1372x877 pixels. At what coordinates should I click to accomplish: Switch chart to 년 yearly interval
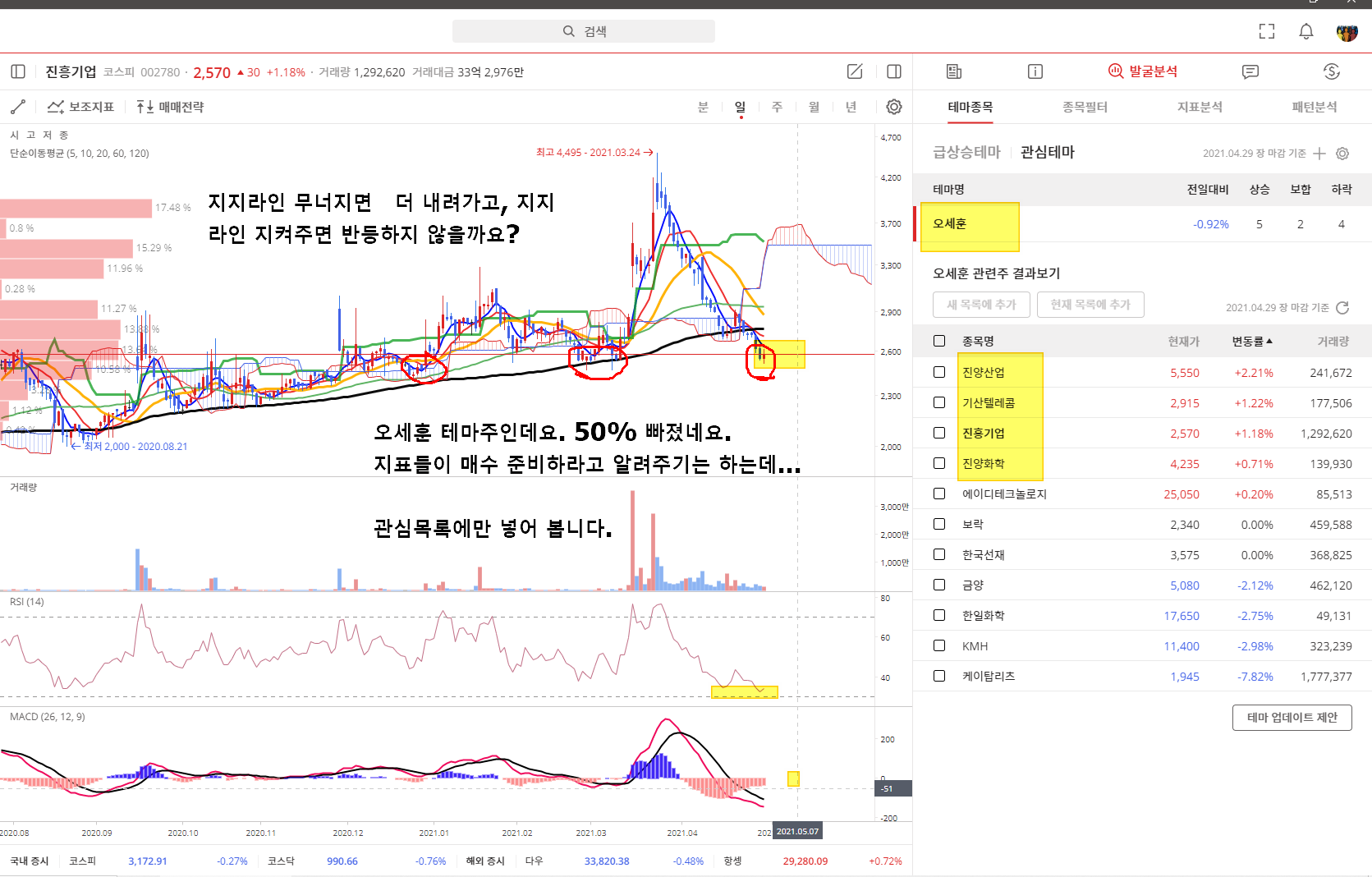[851, 107]
